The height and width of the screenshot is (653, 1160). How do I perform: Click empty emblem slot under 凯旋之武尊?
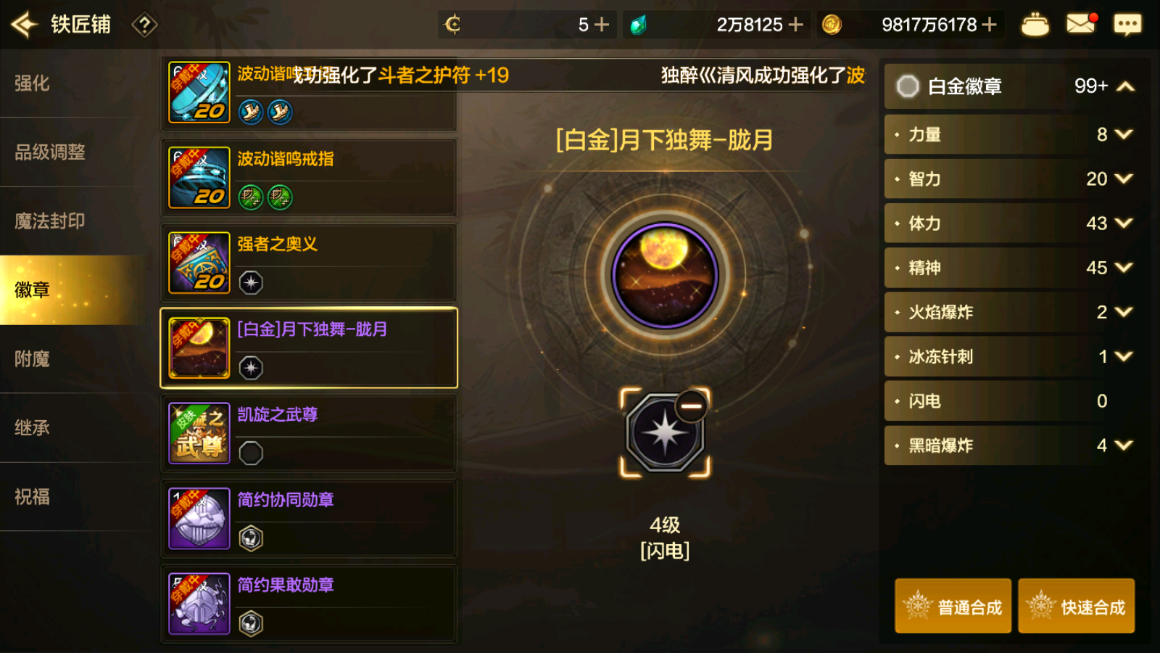(251, 453)
